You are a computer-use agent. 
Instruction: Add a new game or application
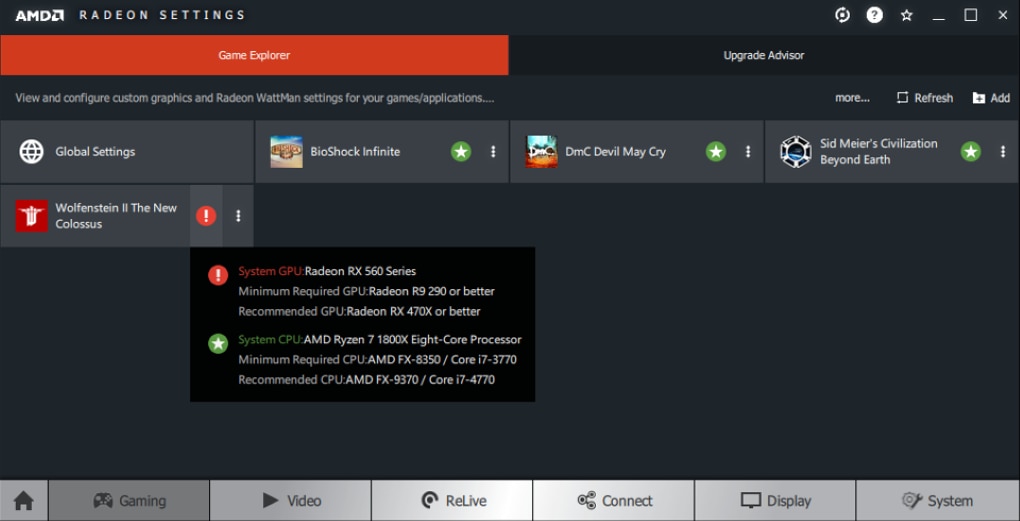991,98
